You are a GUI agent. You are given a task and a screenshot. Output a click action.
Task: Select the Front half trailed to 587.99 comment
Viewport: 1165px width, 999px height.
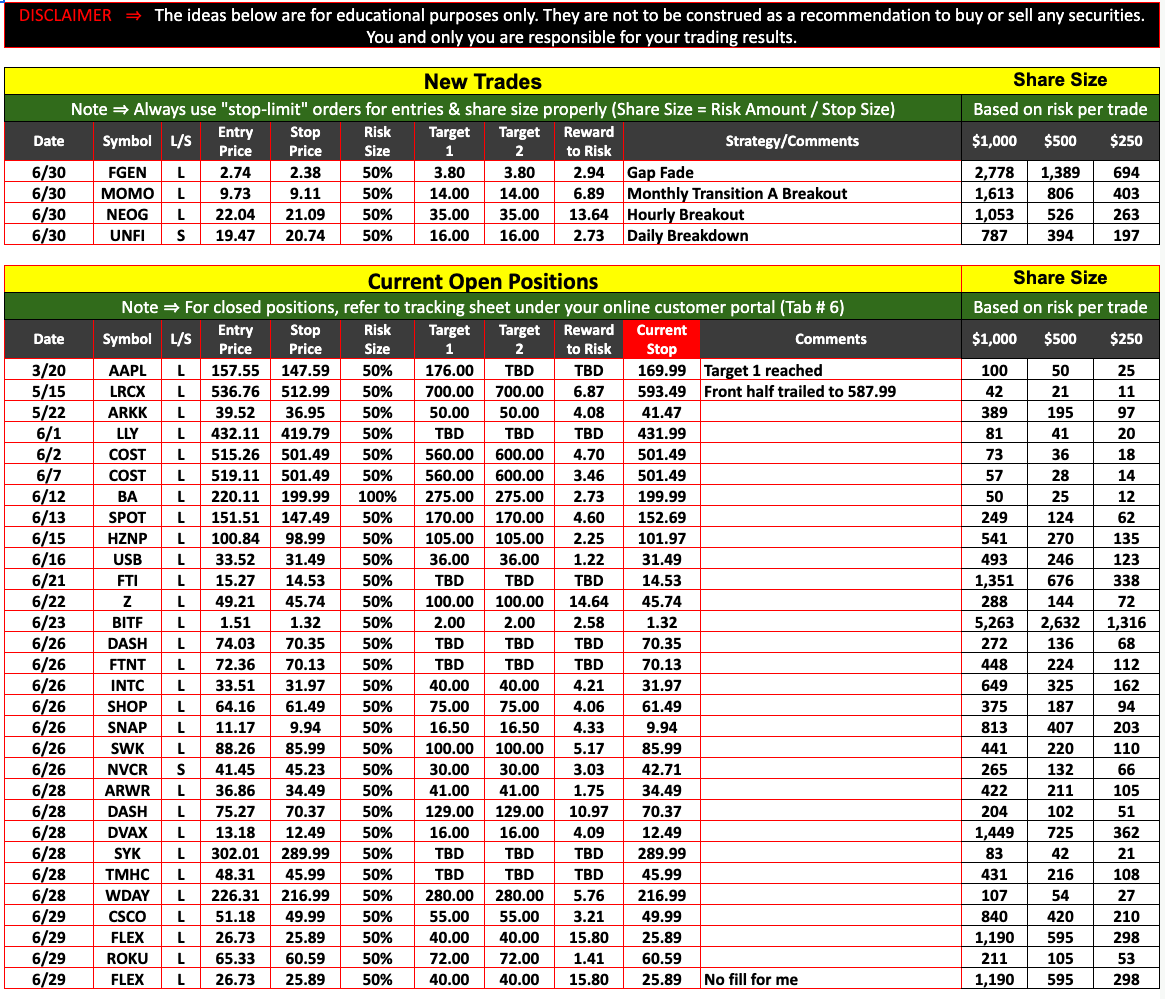pyautogui.click(x=800, y=392)
